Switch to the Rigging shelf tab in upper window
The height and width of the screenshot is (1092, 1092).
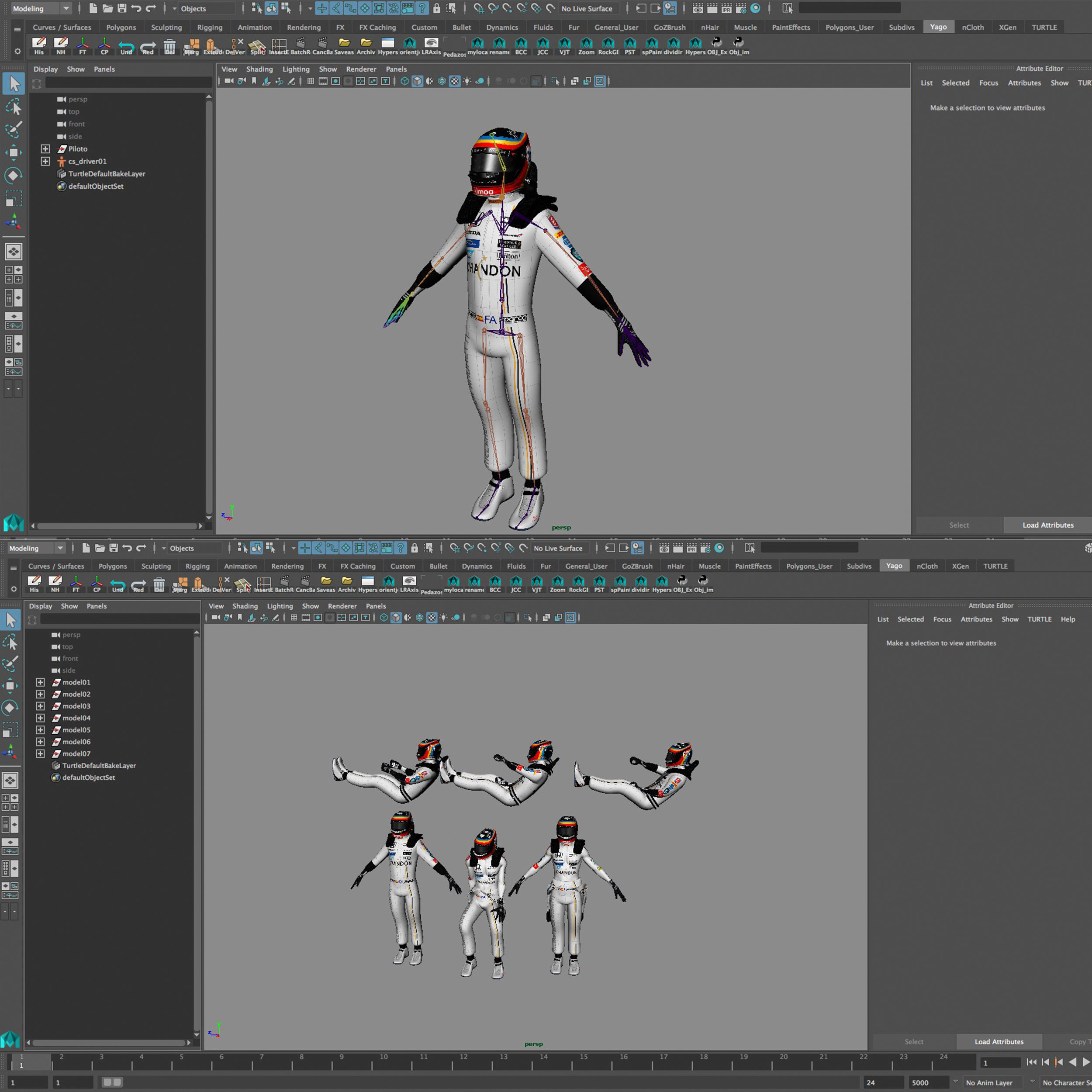coord(209,27)
